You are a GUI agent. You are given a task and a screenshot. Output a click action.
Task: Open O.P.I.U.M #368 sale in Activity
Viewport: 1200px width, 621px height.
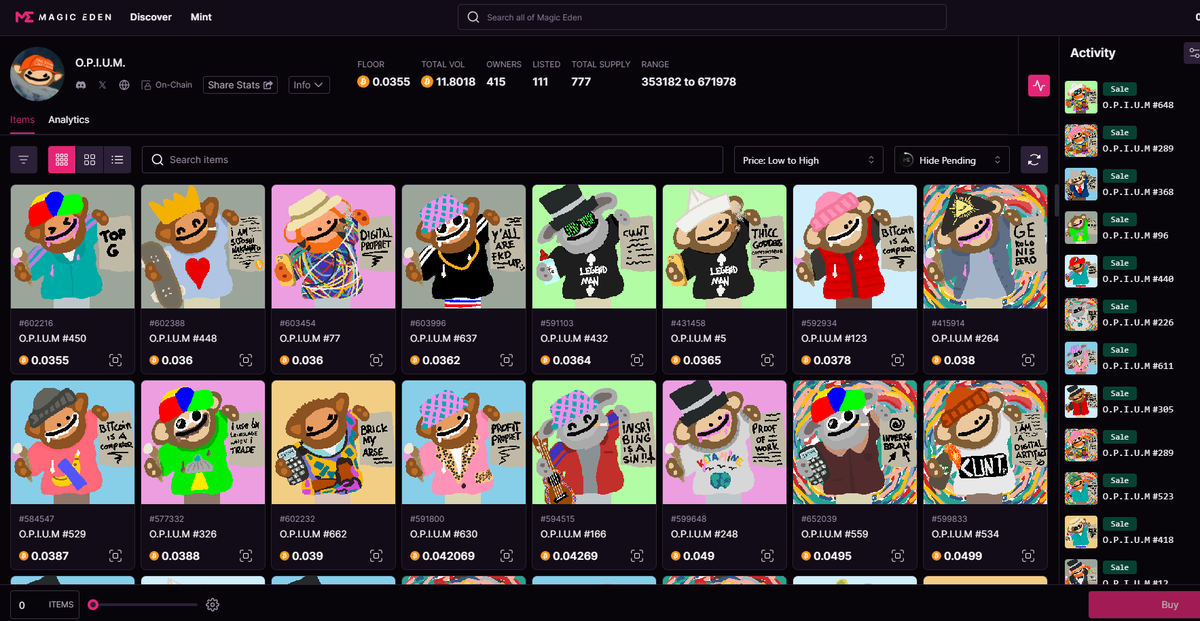tap(1130, 184)
